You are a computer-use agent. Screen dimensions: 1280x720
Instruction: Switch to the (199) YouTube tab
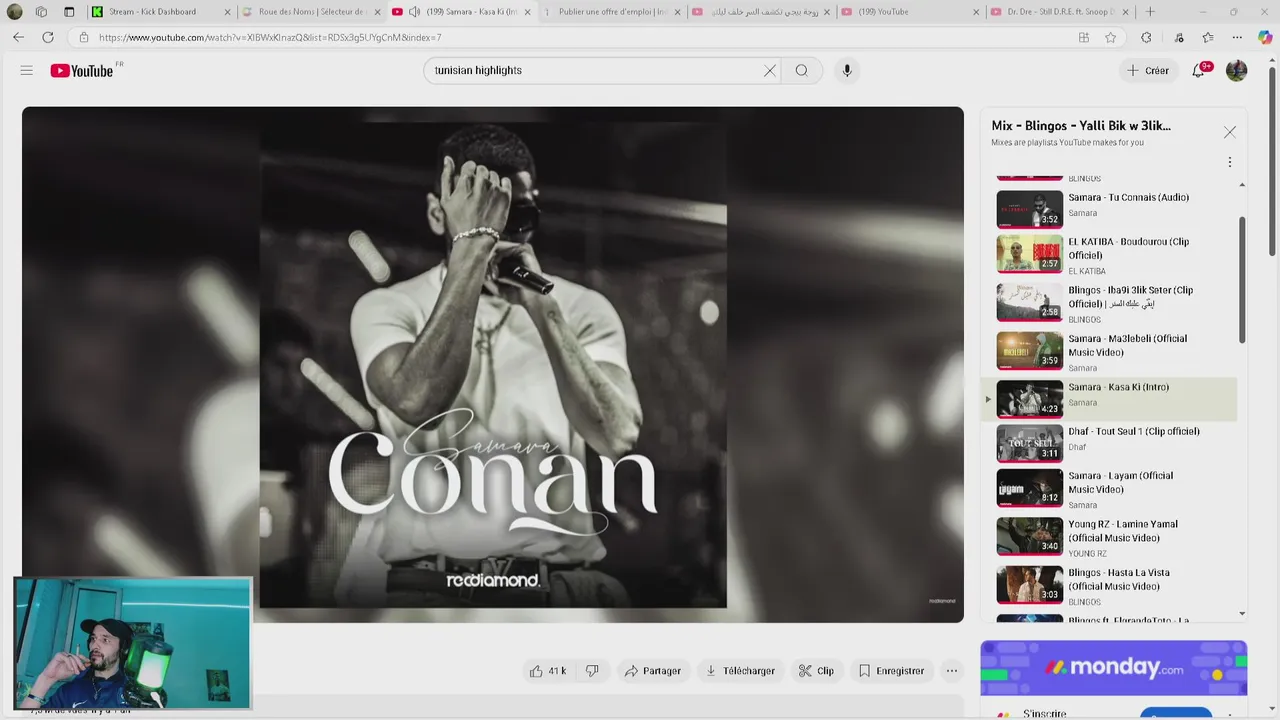point(910,12)
